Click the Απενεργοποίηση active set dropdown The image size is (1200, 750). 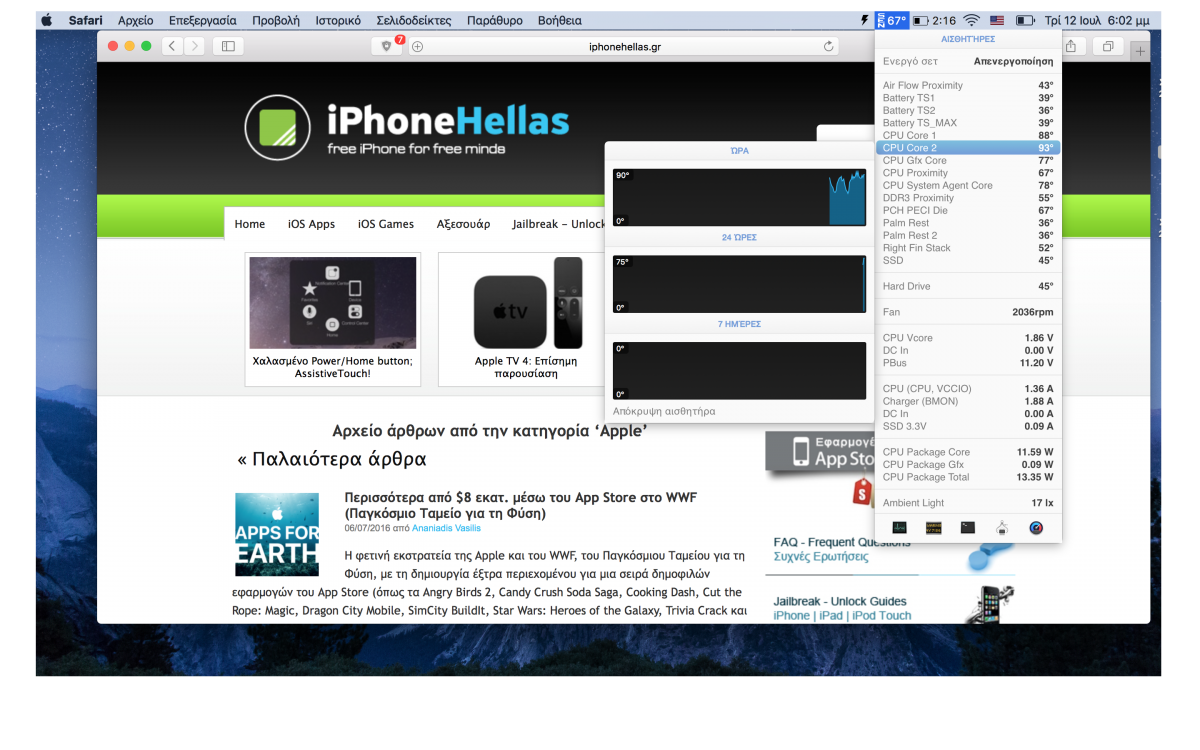(1013, 61)
